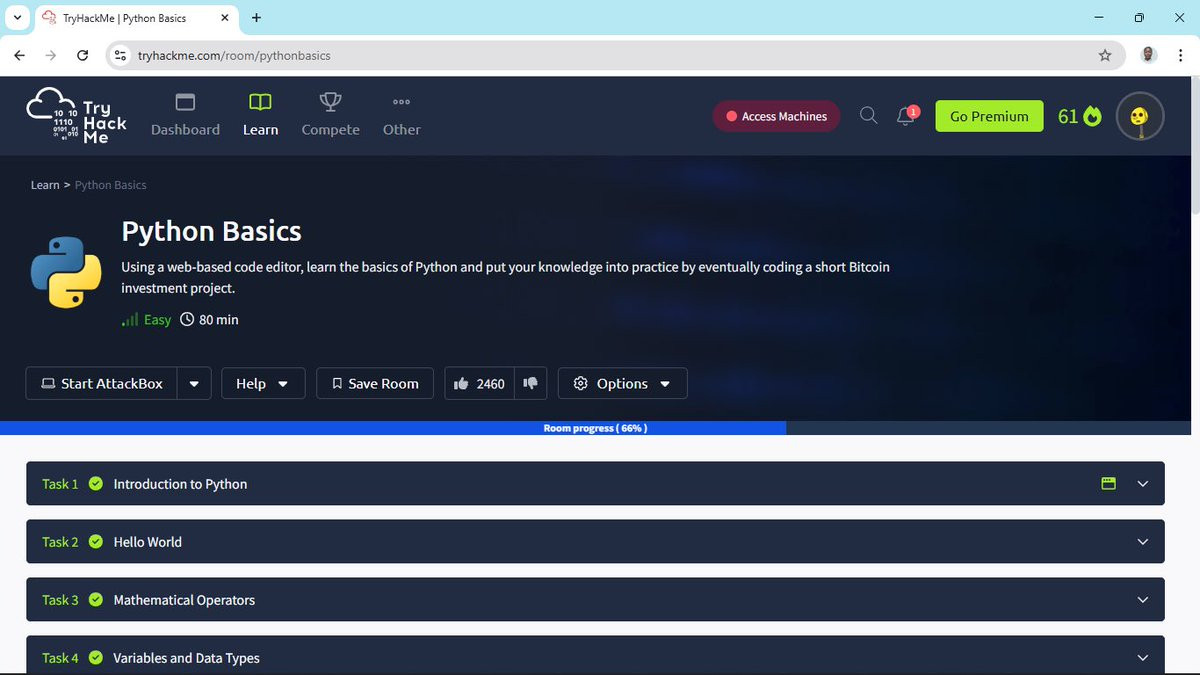The image size is (1200, 675).
Task: Open a new browser tab
Action: pyautogui.click(x=257, y=18)
